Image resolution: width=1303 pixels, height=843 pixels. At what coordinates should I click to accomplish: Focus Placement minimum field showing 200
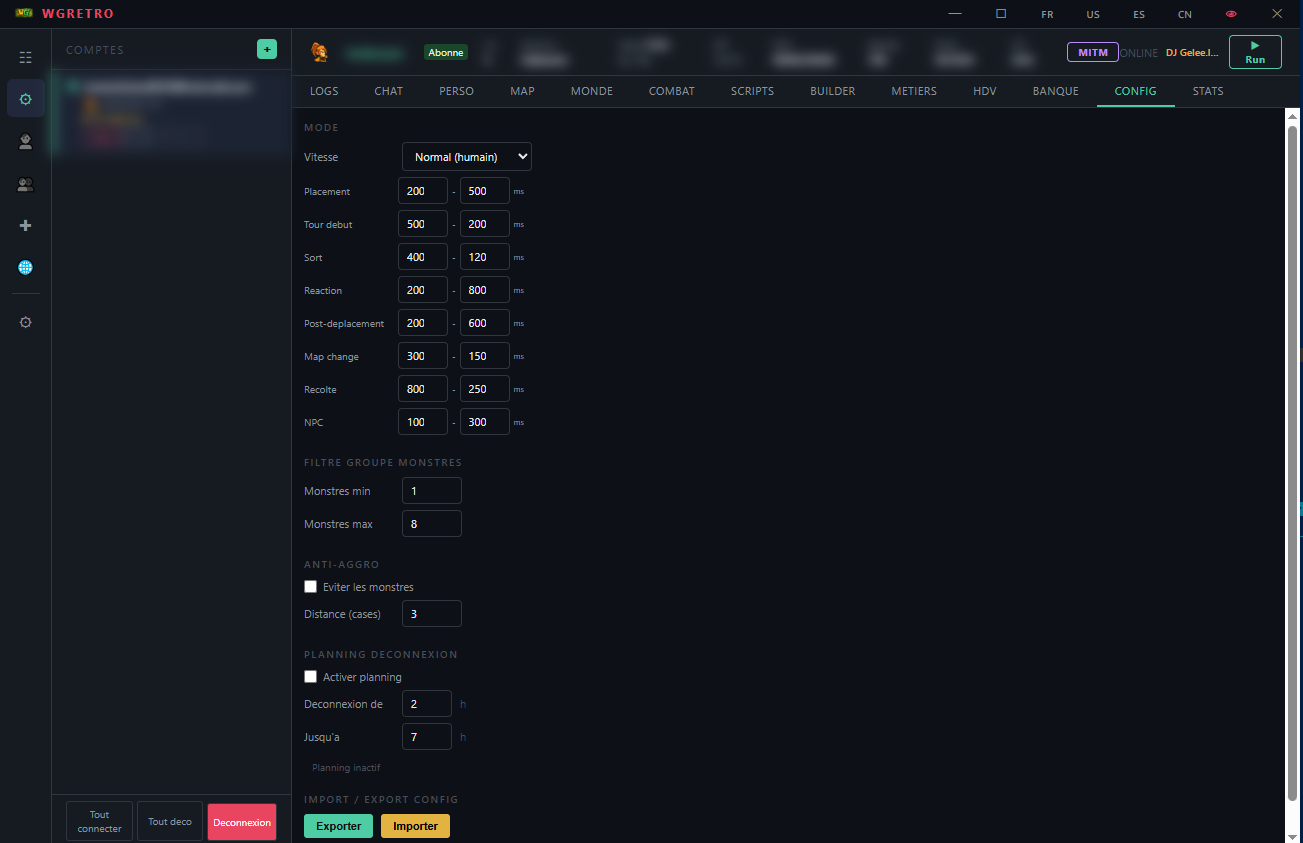click(423, 191)
